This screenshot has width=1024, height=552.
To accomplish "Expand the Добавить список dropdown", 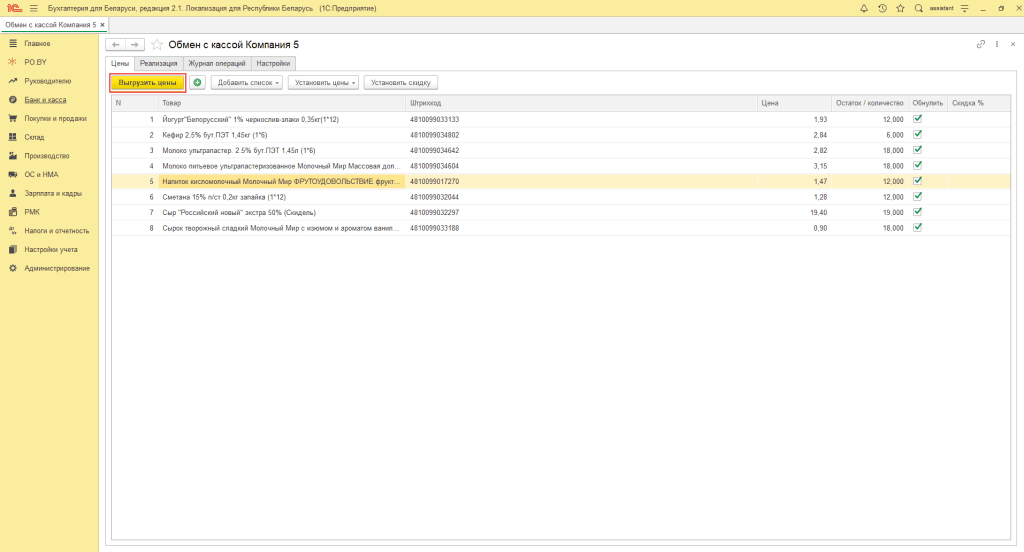I will pos(247,82).
